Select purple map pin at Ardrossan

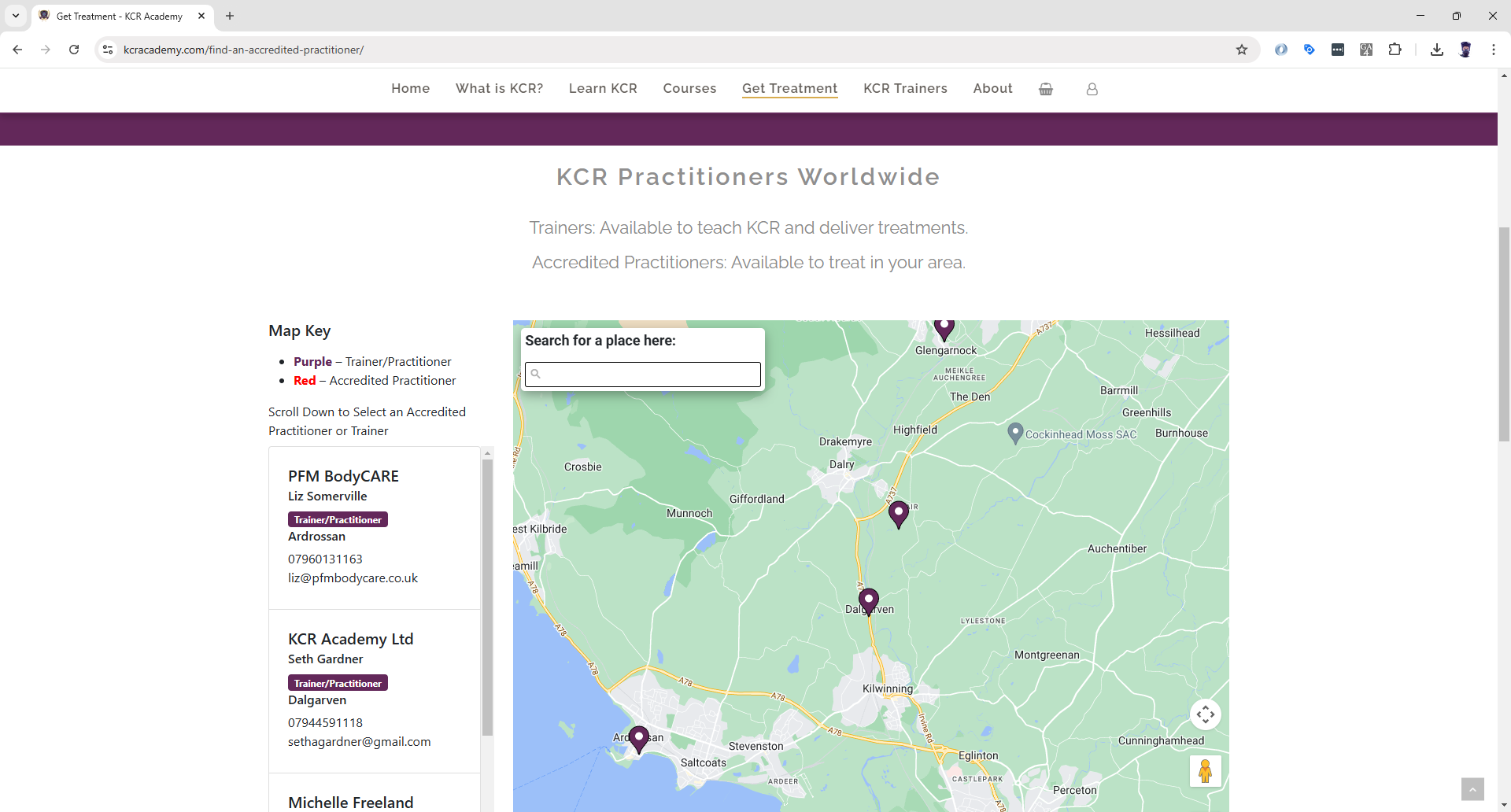coord(639,740)
